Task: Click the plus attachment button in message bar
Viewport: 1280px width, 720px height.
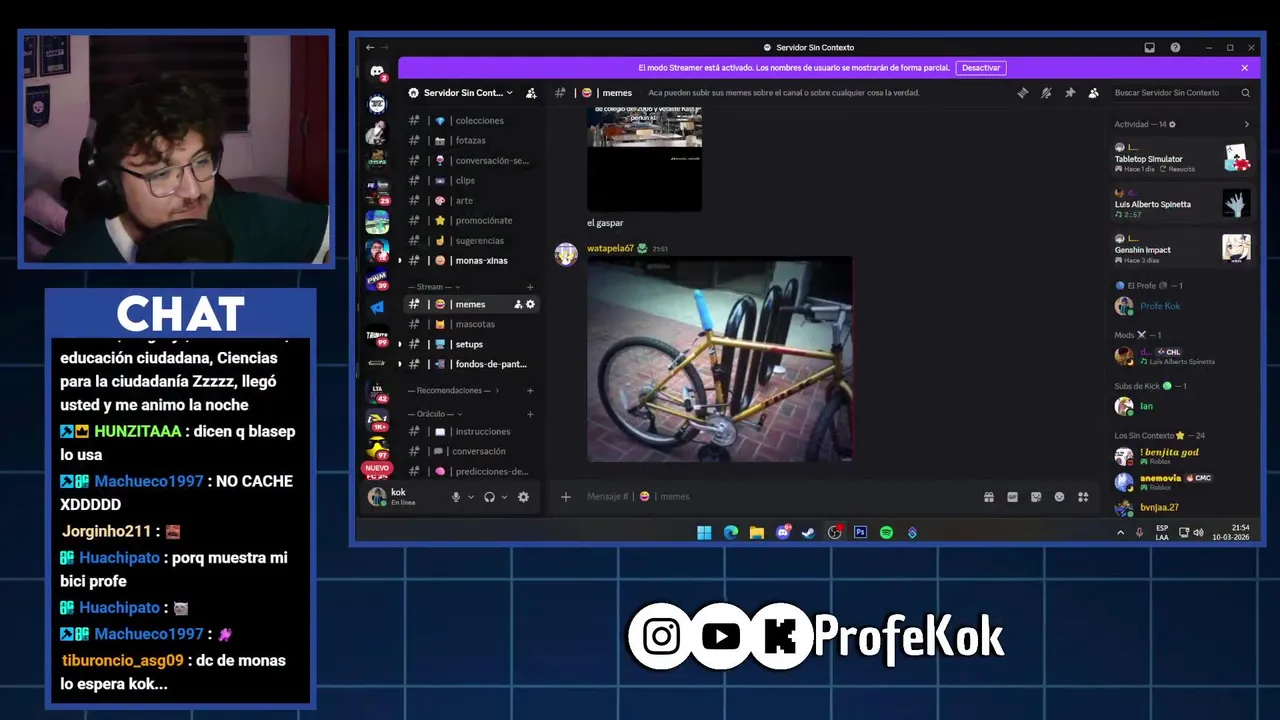Action: tap(565, 497)
